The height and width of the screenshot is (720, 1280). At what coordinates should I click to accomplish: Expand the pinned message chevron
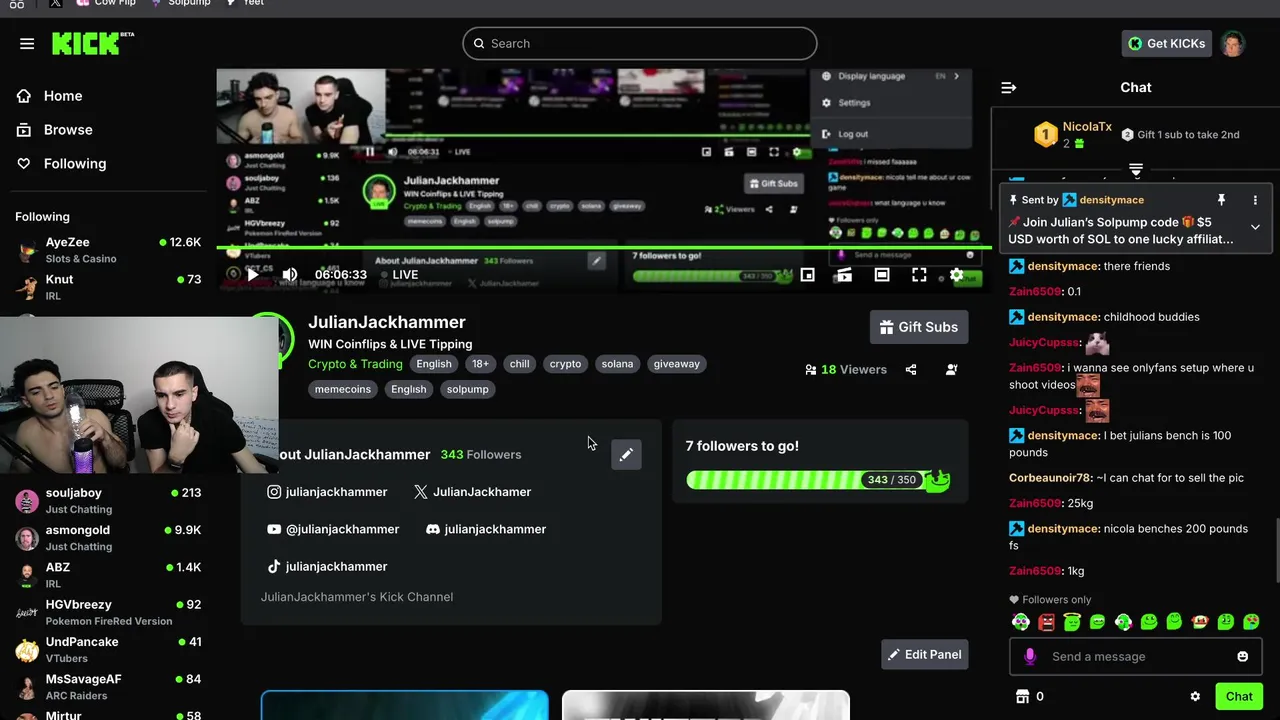(1255, 227)
